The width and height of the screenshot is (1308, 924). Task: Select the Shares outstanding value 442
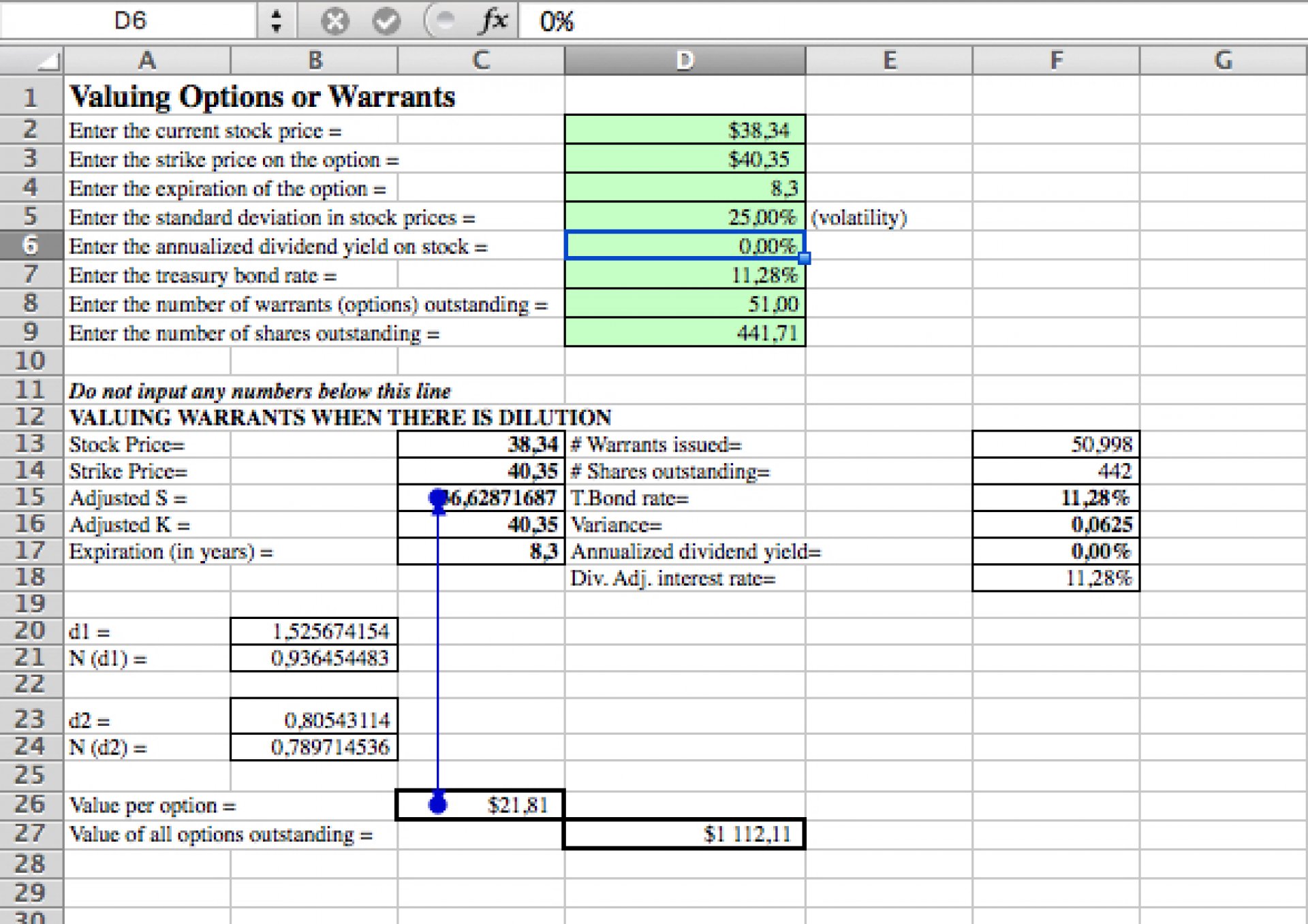pyautogui.click(x=1056, y=471)
